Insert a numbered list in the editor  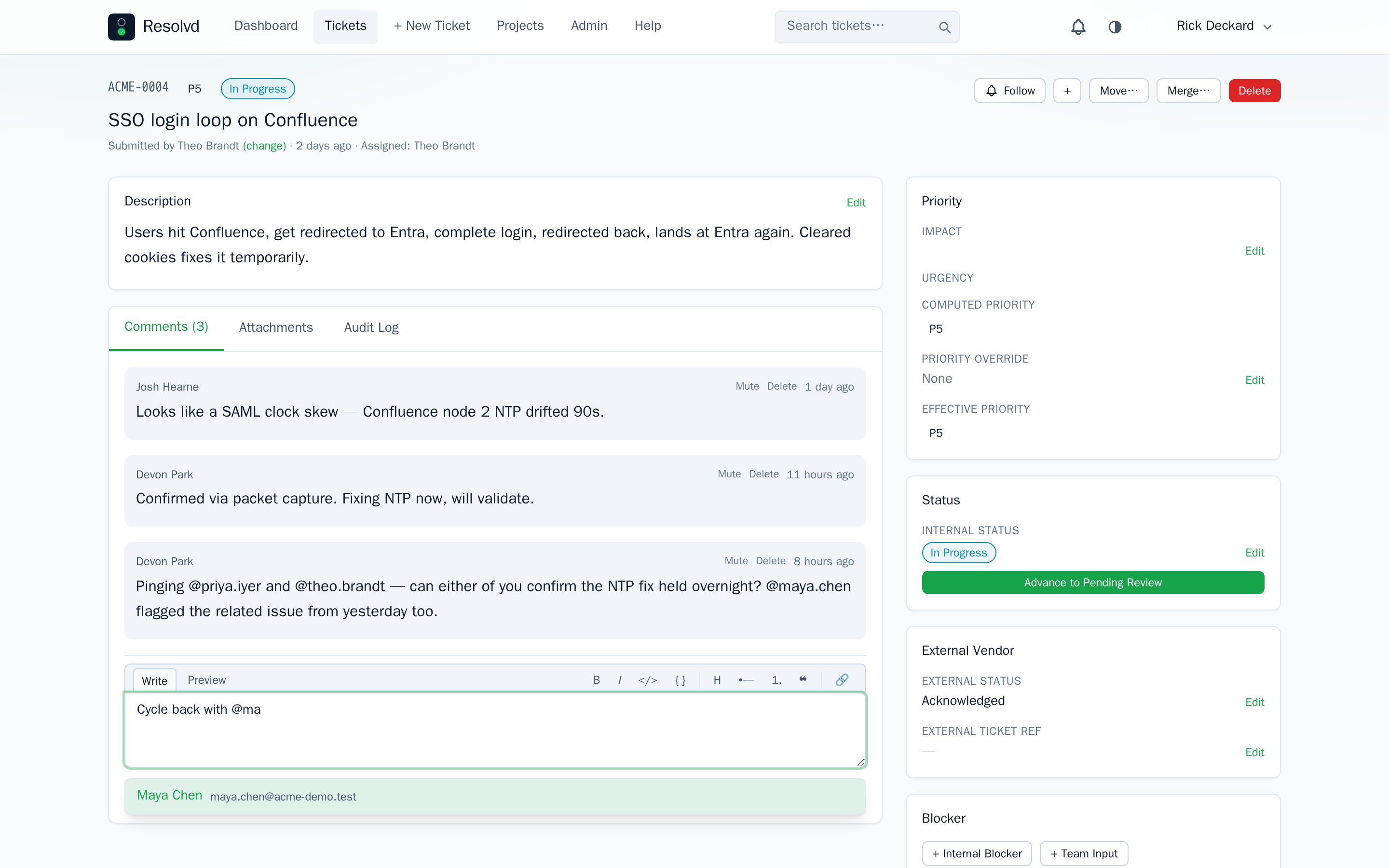point(776,680)
